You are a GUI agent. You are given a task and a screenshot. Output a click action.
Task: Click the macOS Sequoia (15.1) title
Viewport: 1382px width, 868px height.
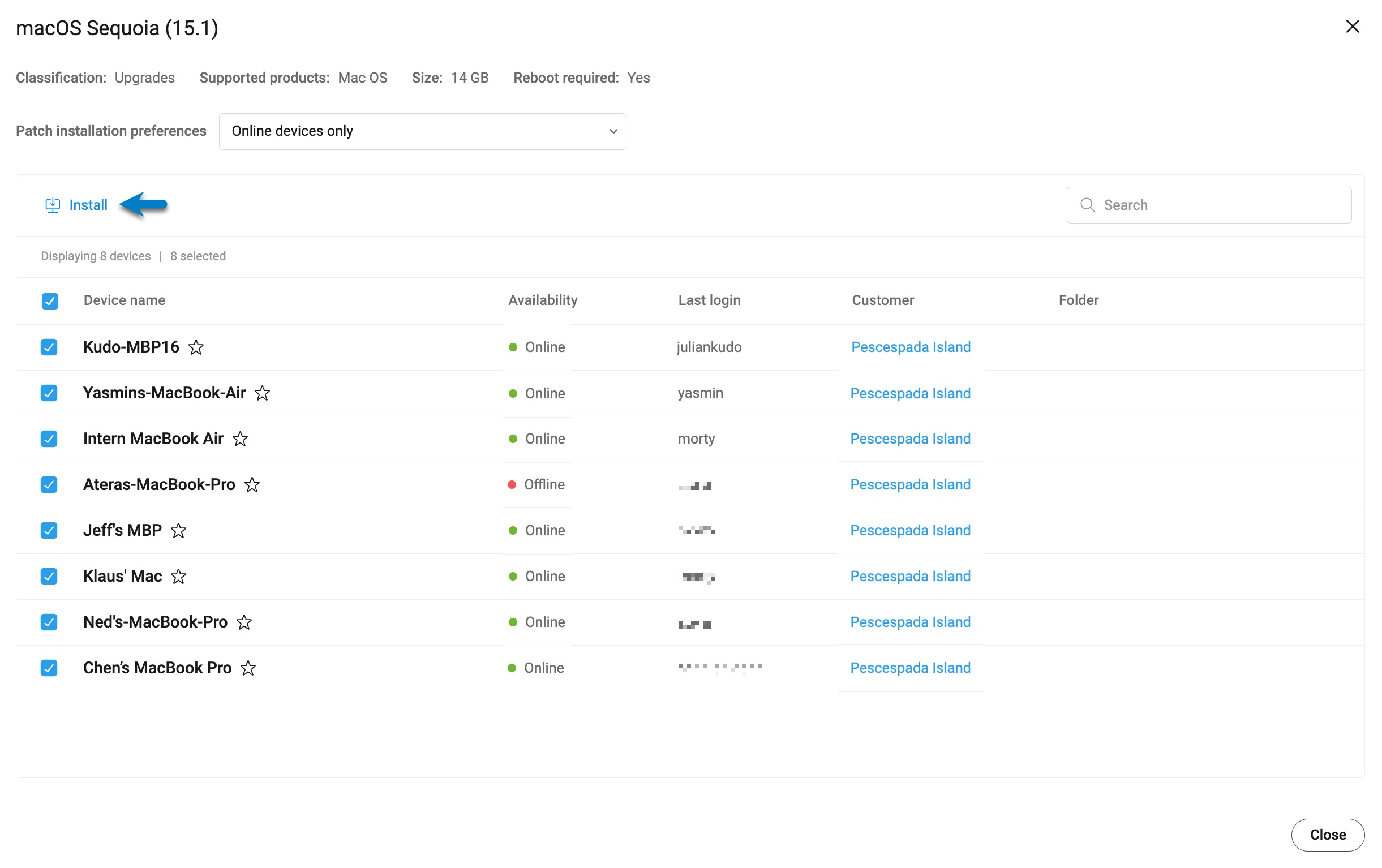tap(117, 28)
